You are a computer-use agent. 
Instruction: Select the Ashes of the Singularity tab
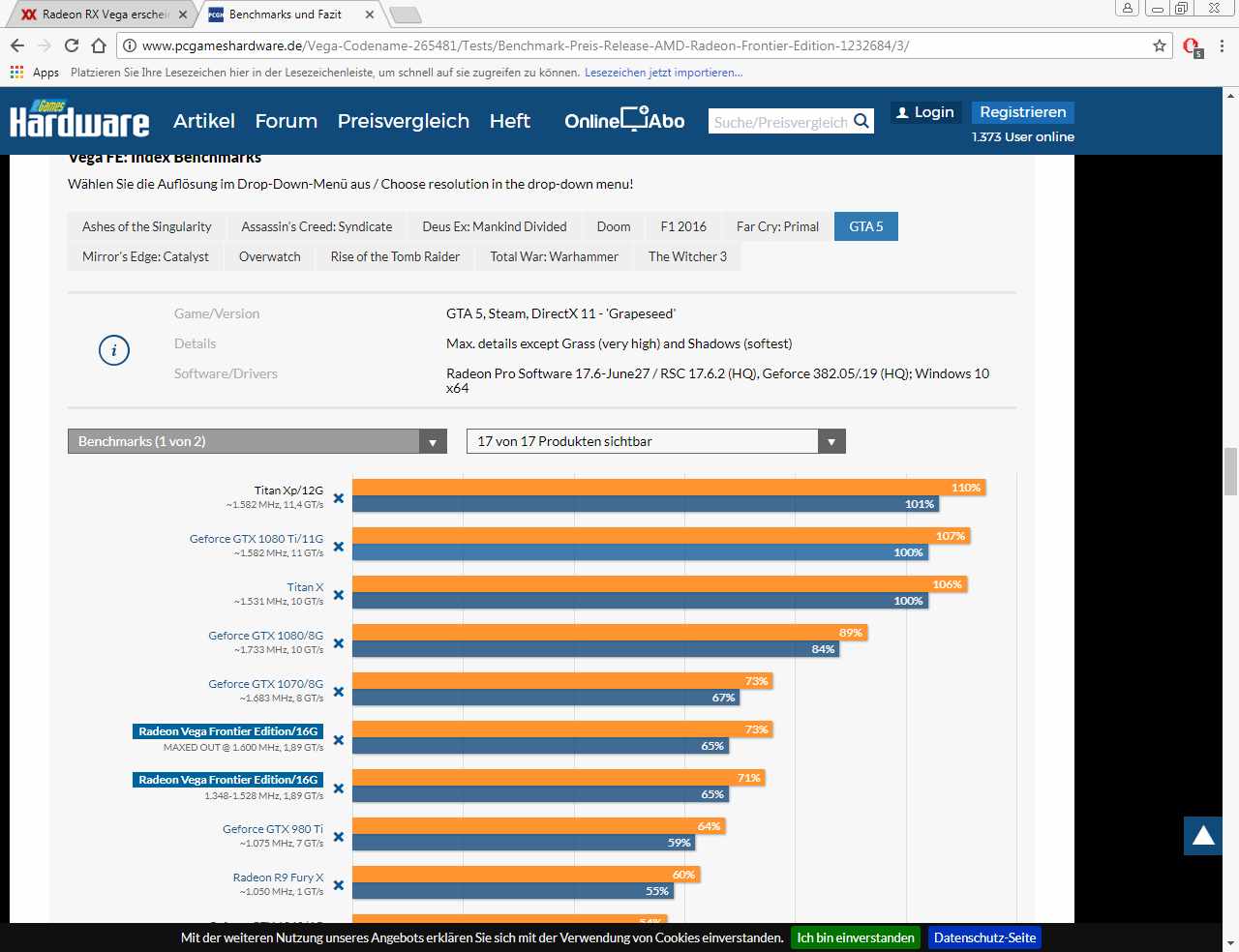pos(147,226)
